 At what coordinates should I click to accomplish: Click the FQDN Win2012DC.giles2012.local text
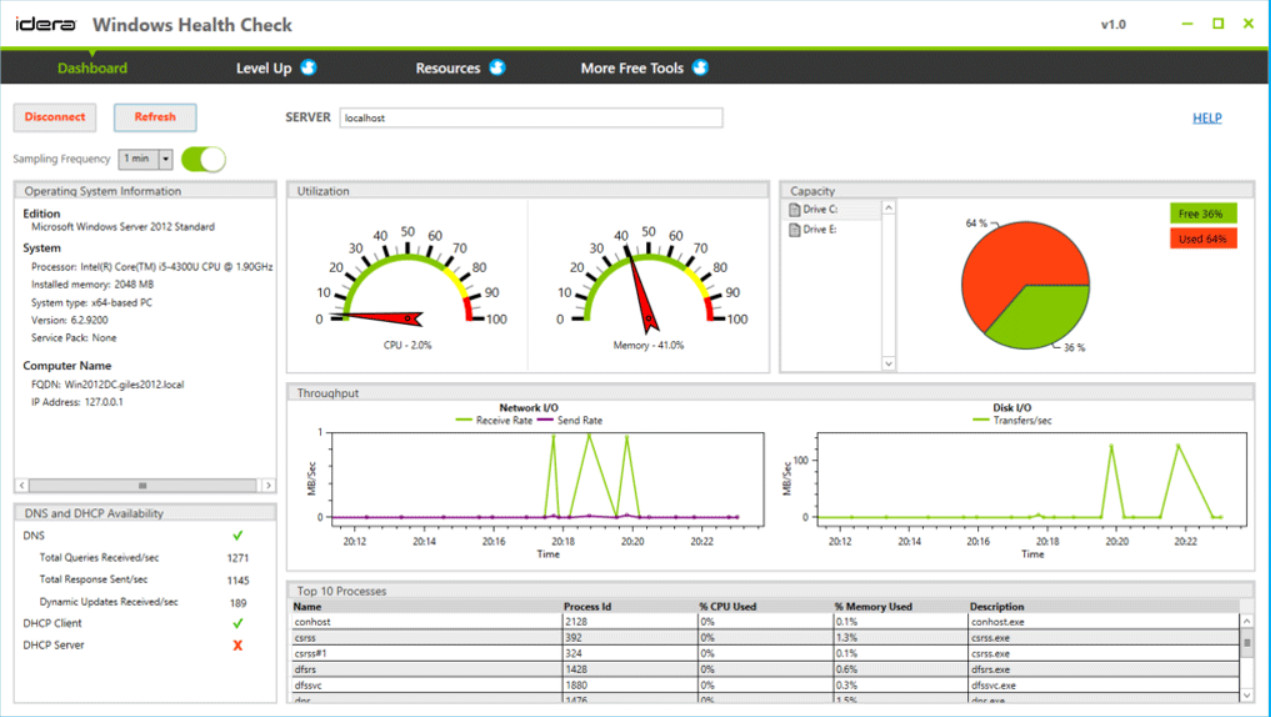pos(107,384)
